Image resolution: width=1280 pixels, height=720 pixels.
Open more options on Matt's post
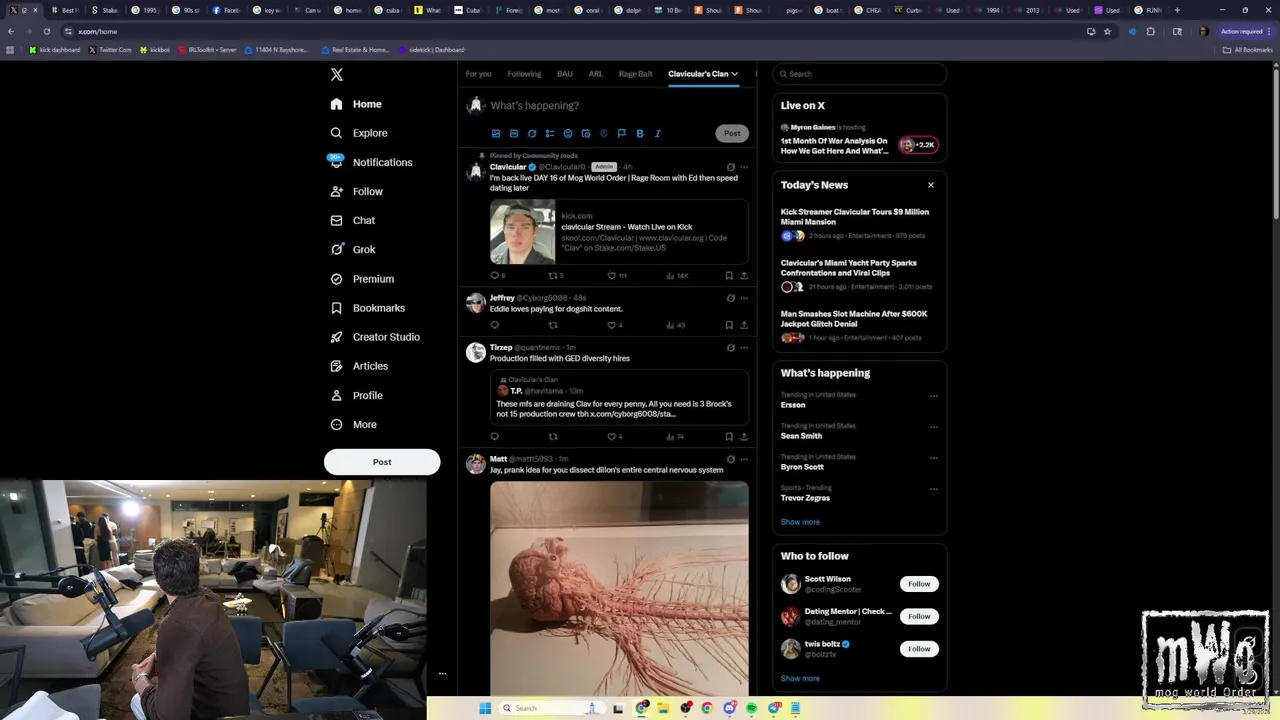click(743, 459)
